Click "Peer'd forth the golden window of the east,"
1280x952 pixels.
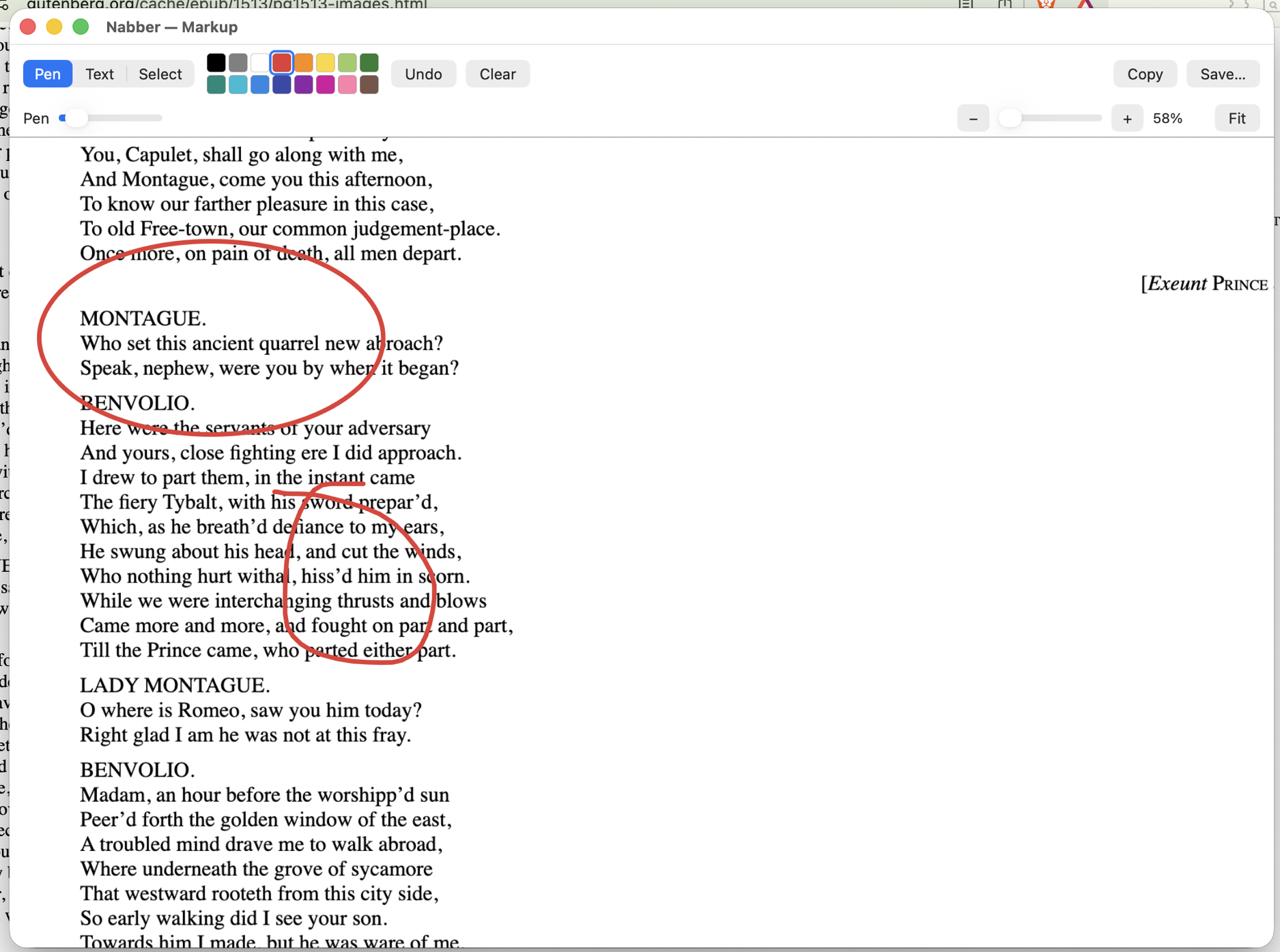click(266, 819)
